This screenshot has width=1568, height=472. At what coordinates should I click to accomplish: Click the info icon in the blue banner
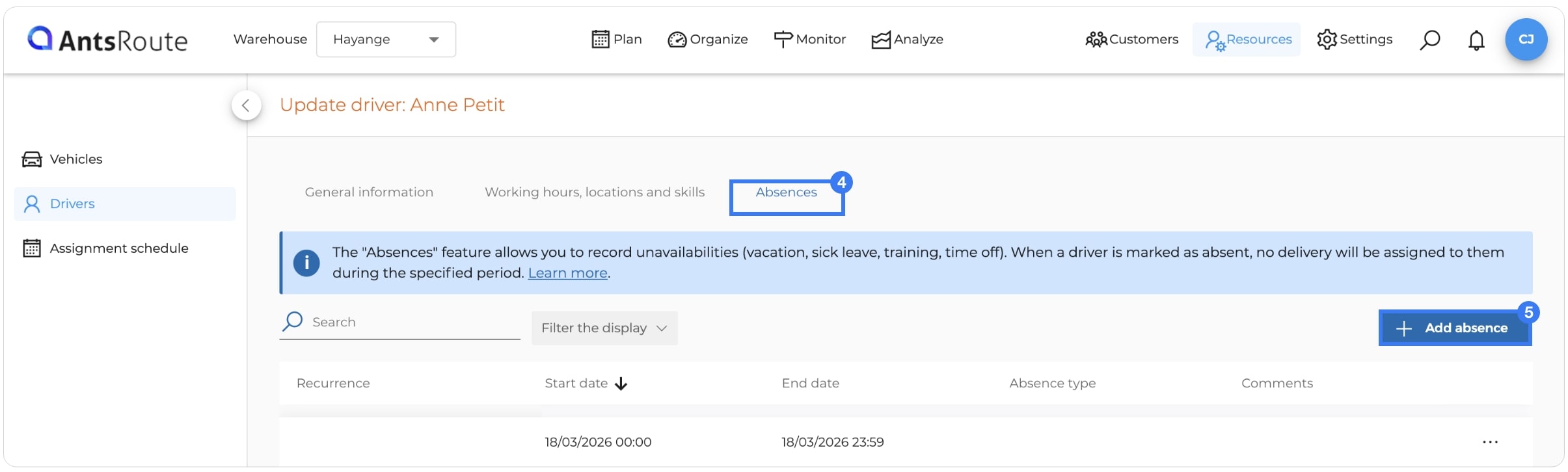(306, 263)
